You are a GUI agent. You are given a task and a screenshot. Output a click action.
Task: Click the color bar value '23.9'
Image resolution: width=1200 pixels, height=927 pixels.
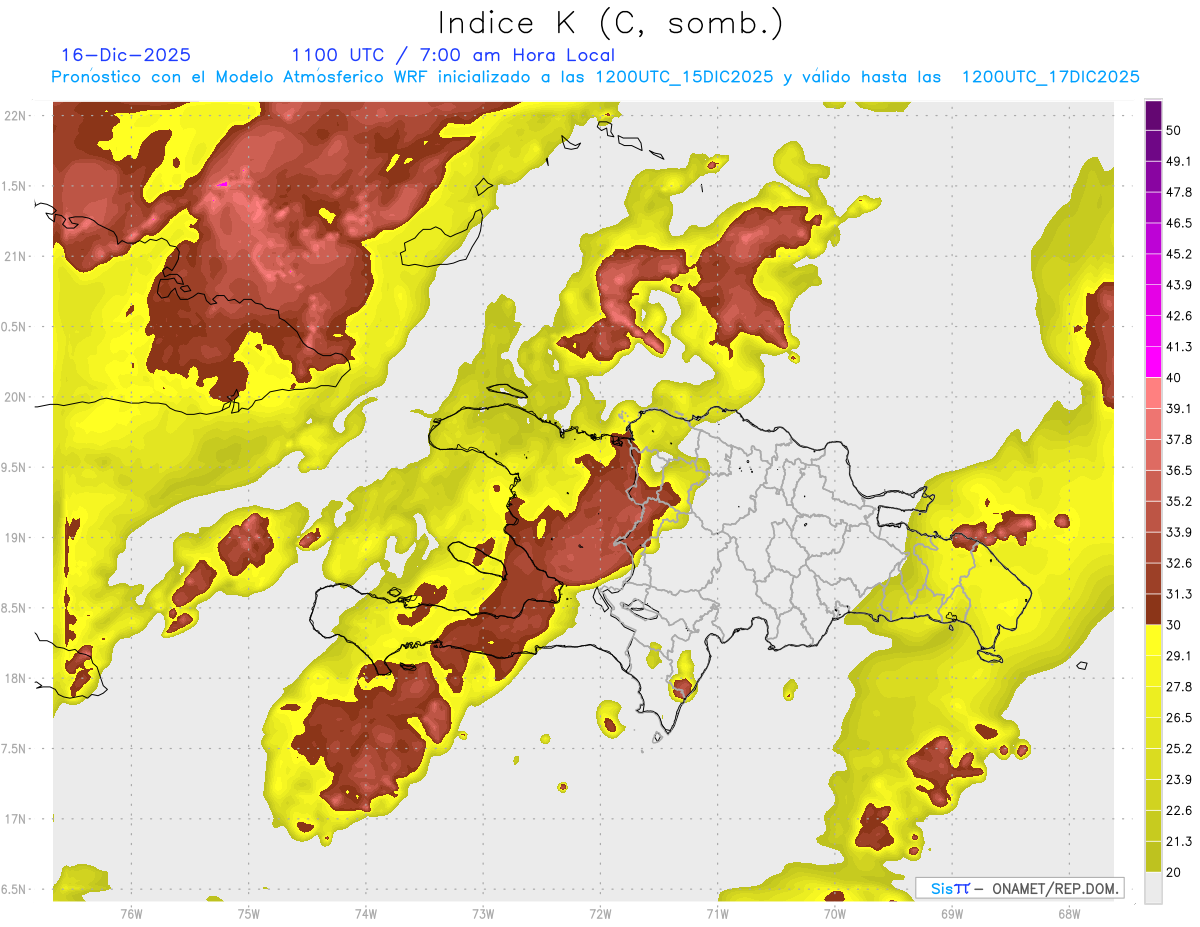tap(1179, 780)
